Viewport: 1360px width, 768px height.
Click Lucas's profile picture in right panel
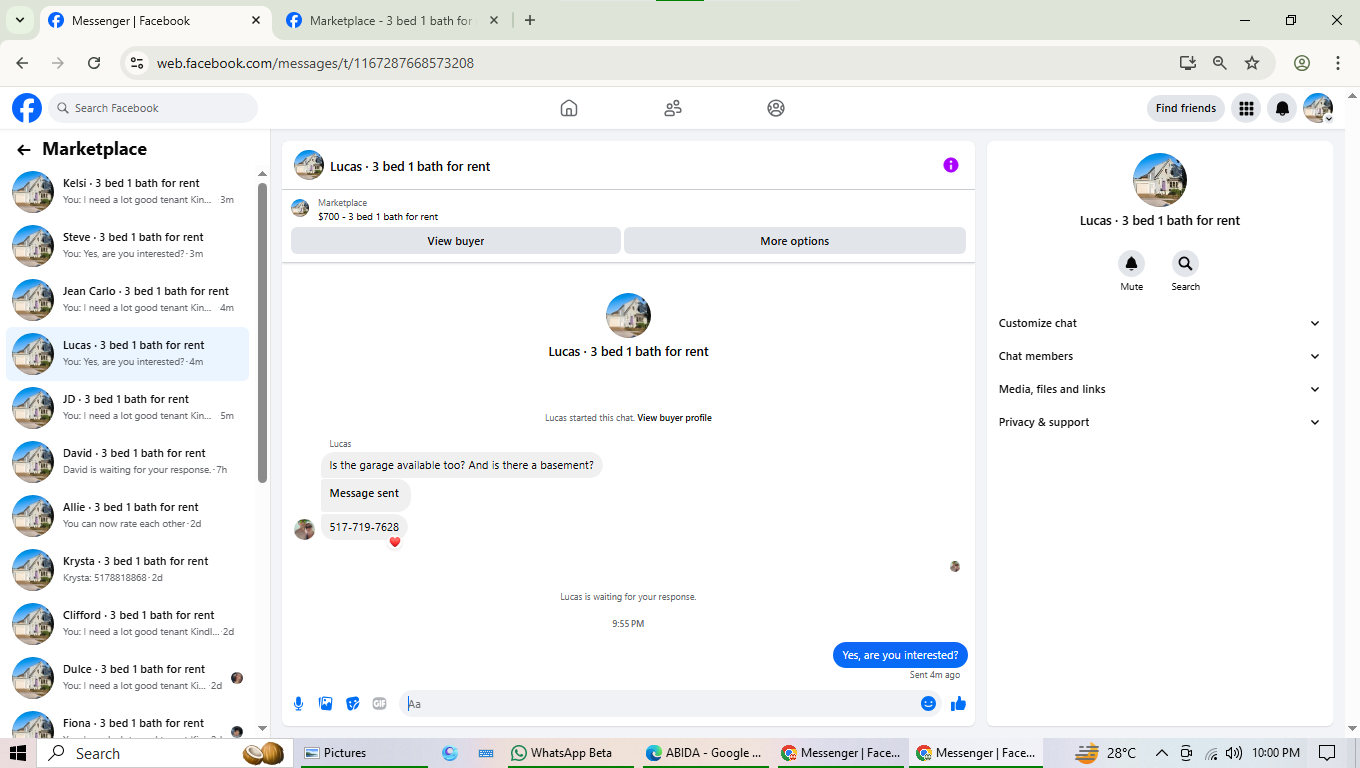pyautogui.click(x=1160, y=180)
